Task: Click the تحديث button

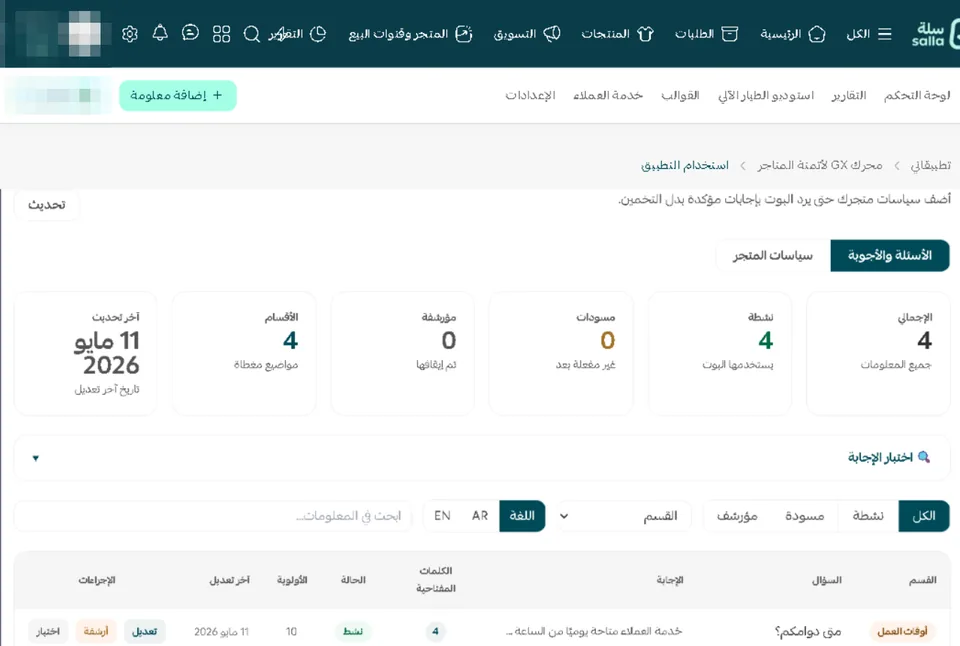Action: (x=47, y=205)
